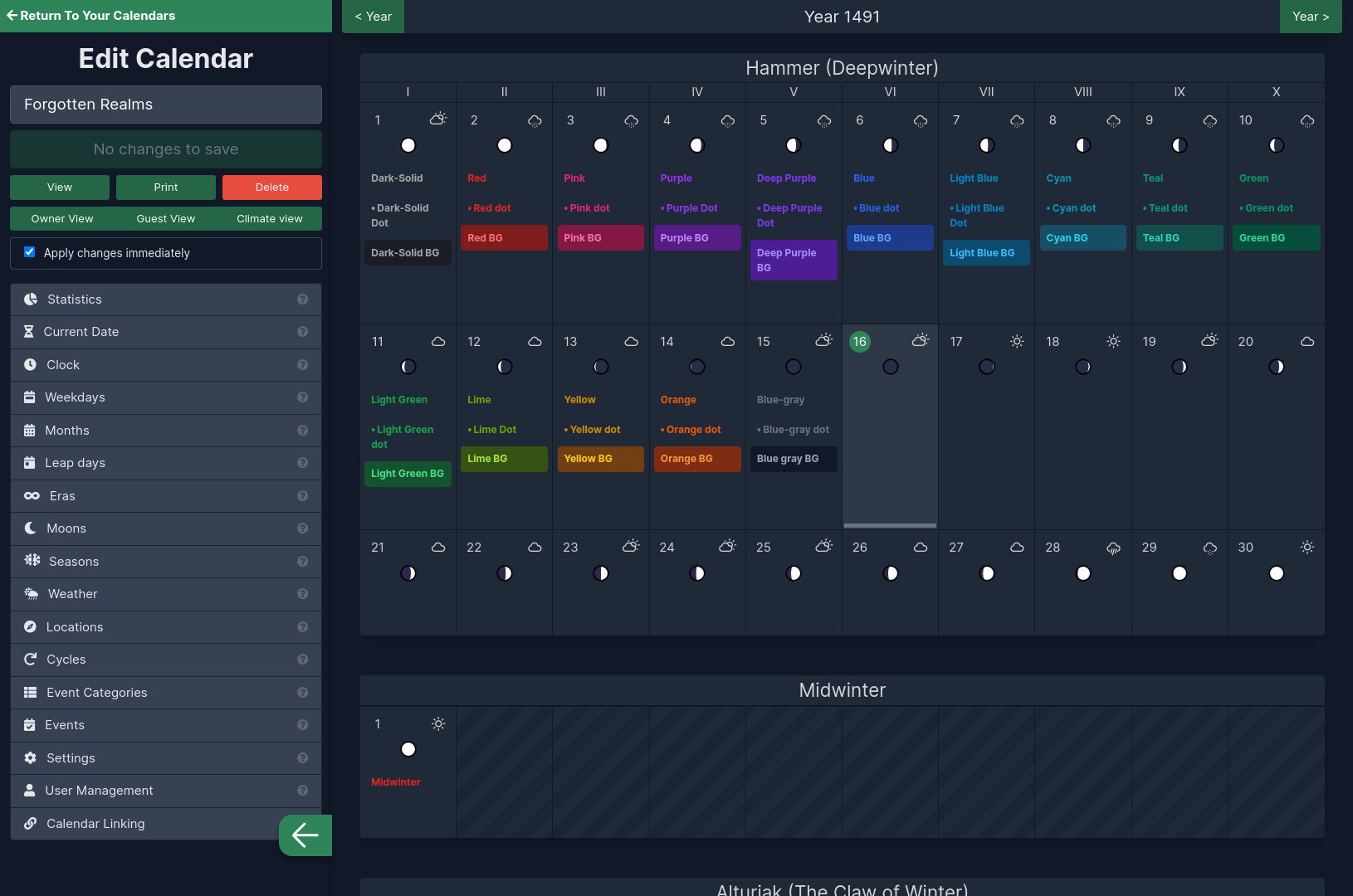Select the Weather icon in the sidebar
Viewport: 1353px width, 896px height.
pyautogui.click(x=31, y=593)
